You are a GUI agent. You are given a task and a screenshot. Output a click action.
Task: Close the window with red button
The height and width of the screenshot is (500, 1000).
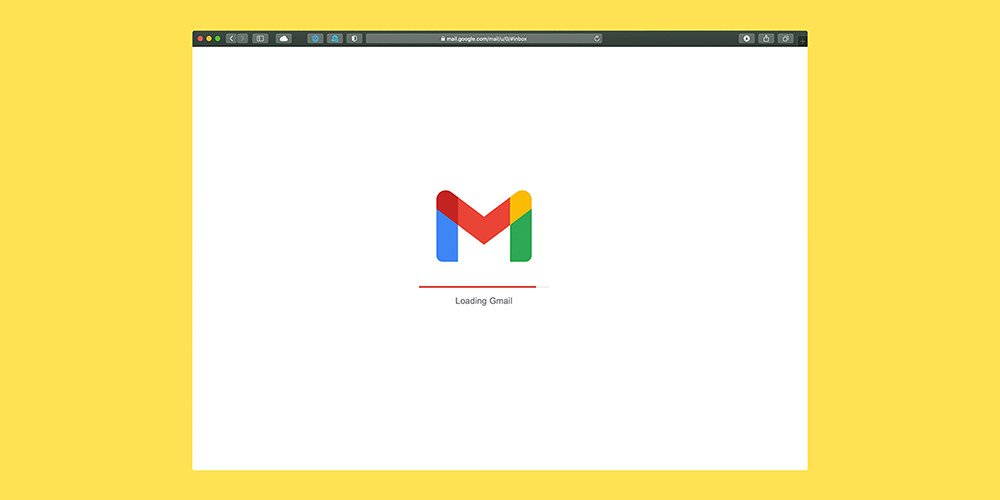[200, 39]
